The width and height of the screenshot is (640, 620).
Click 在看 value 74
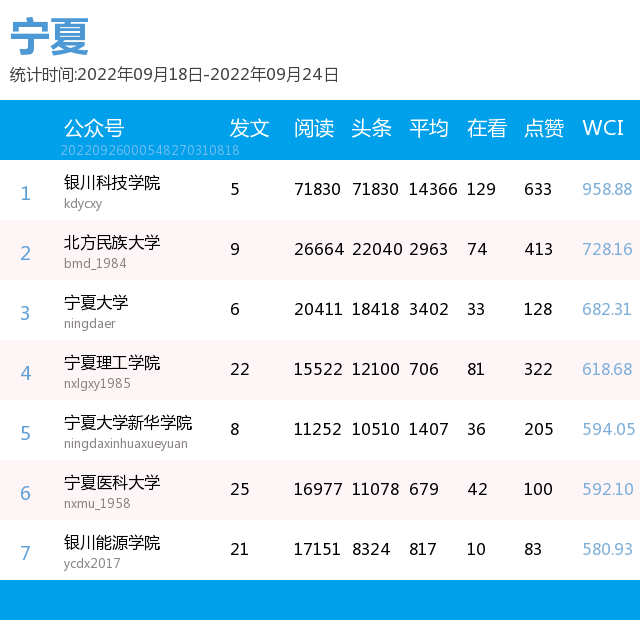click(x=477, y=249)
